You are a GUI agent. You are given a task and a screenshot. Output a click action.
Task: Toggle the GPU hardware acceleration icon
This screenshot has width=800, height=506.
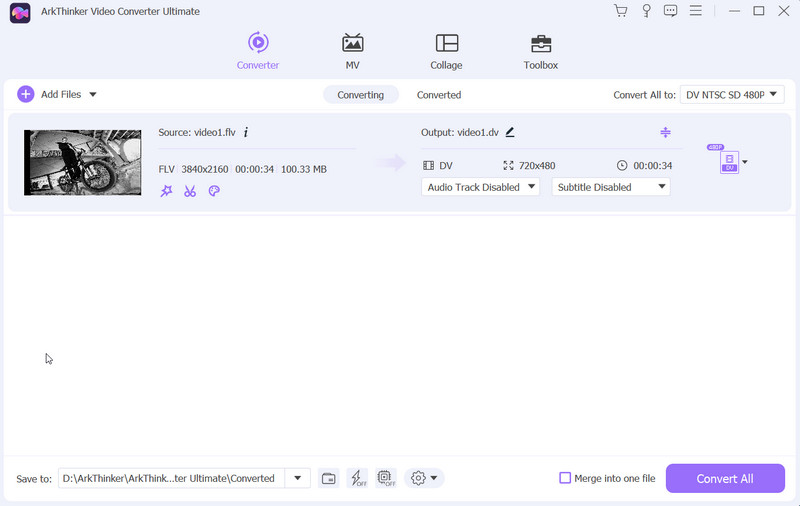tap(386, 478)
